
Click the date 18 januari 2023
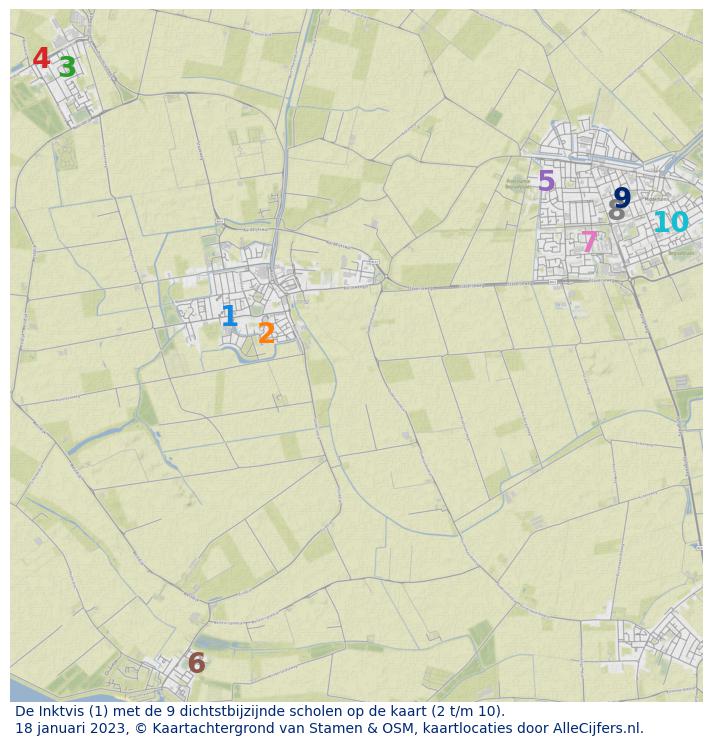pyautogui.click(x=70, y=729)
